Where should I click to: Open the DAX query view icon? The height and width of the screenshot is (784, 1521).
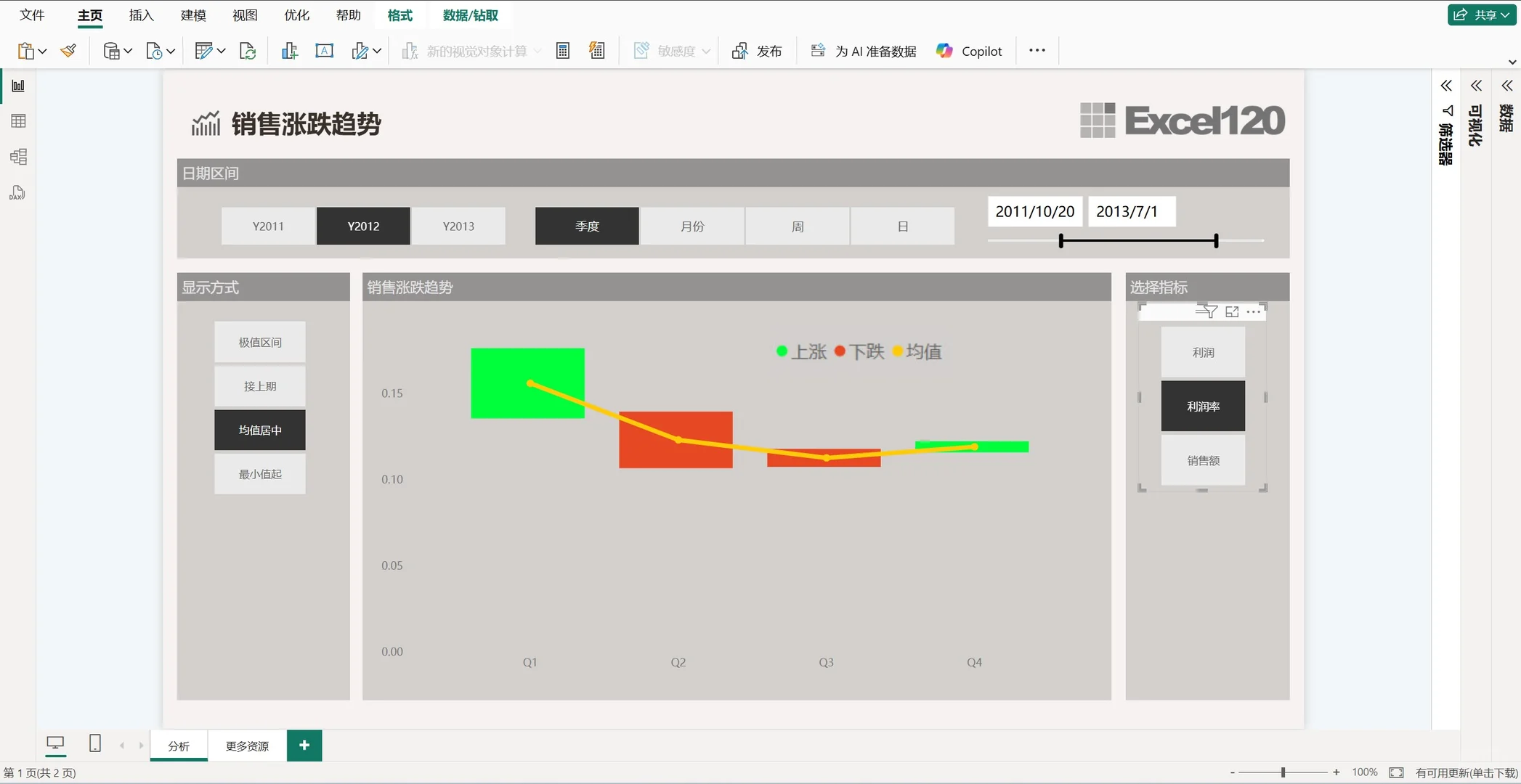coord(17,193)
